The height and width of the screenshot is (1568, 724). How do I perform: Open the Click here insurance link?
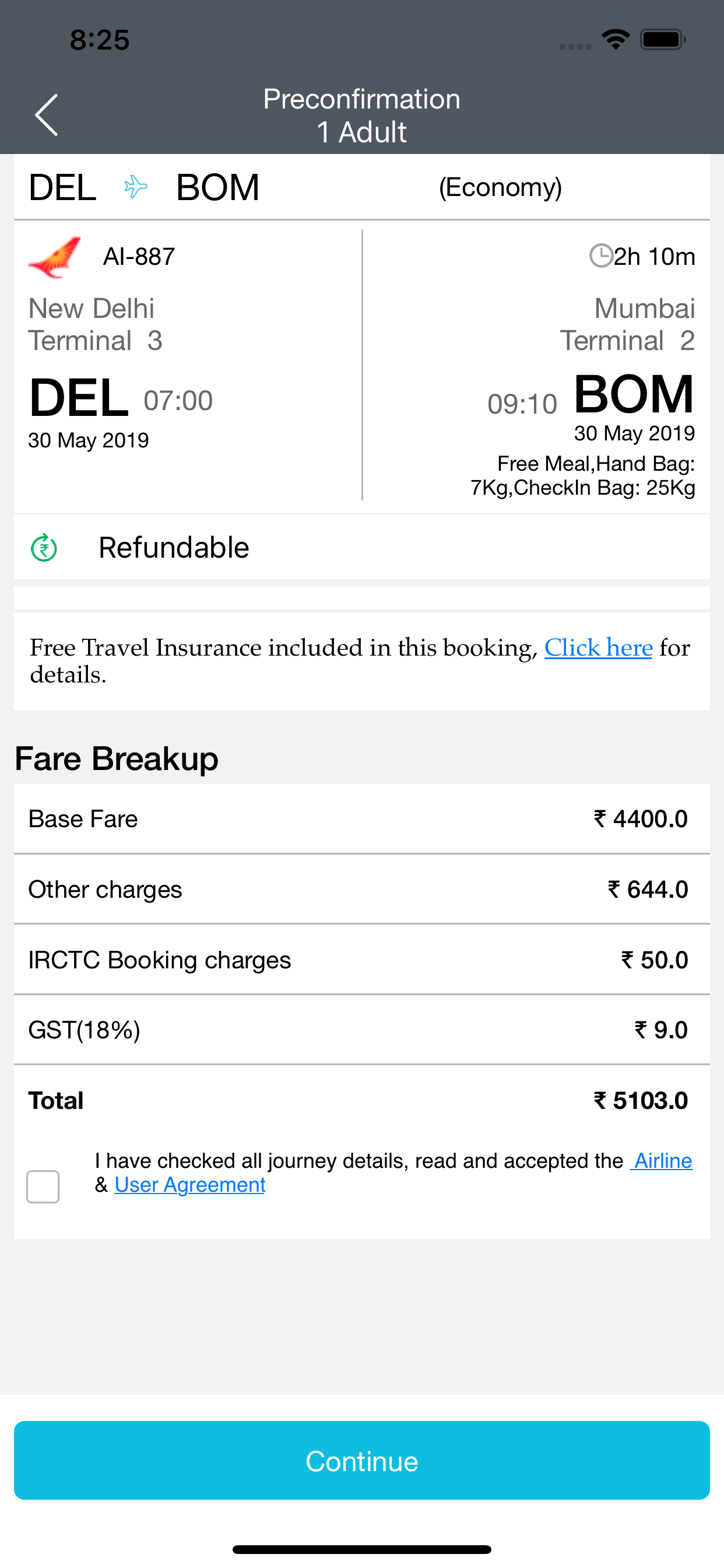[x=598, y=647]
